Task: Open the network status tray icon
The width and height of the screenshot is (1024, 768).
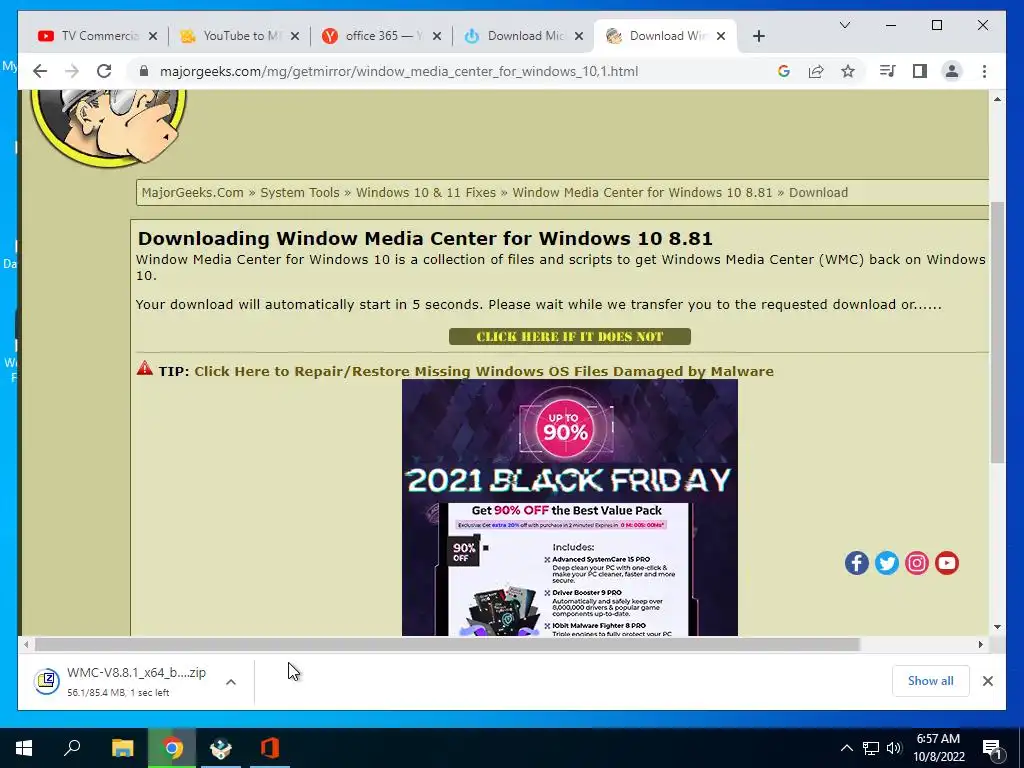Action: (871, 748)
